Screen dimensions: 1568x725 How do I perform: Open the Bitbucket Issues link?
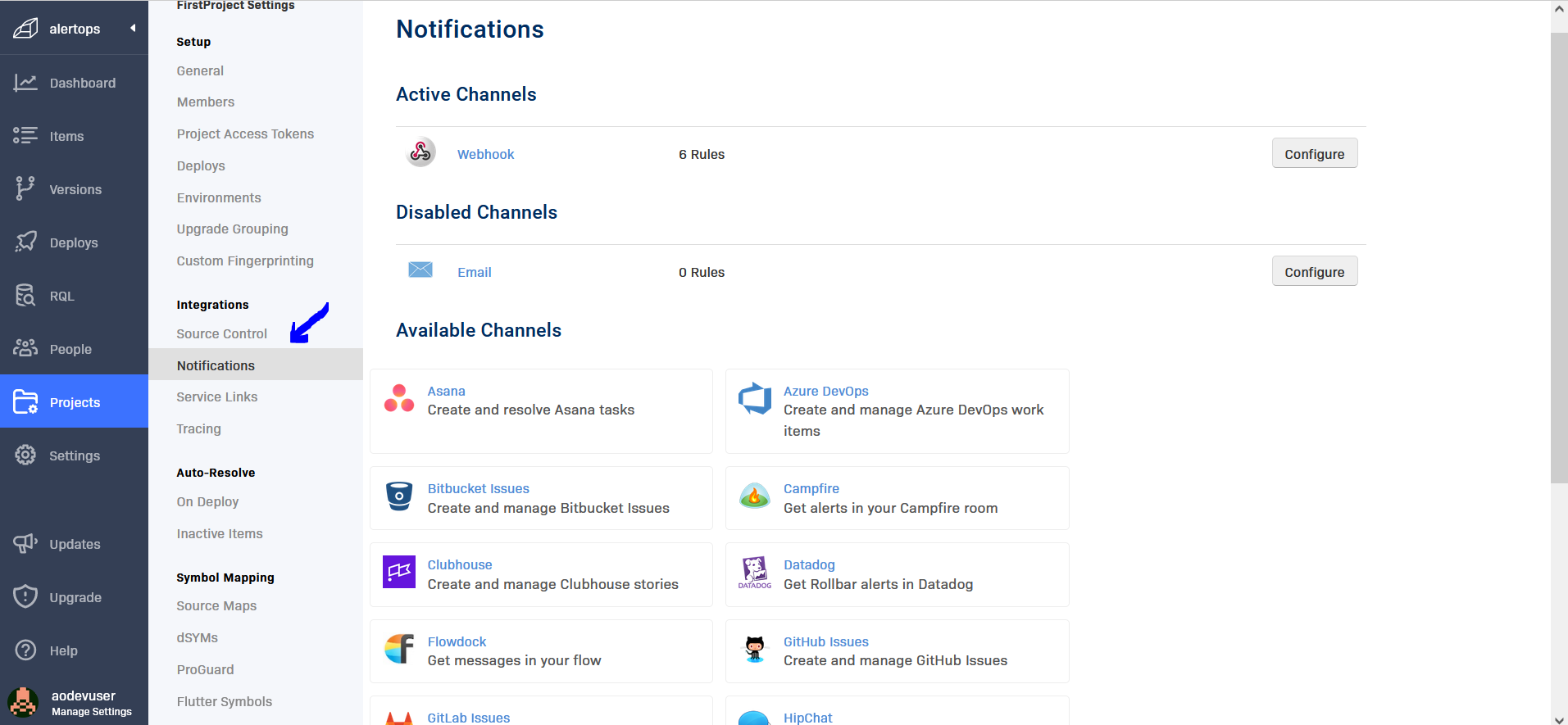(478, 488)
